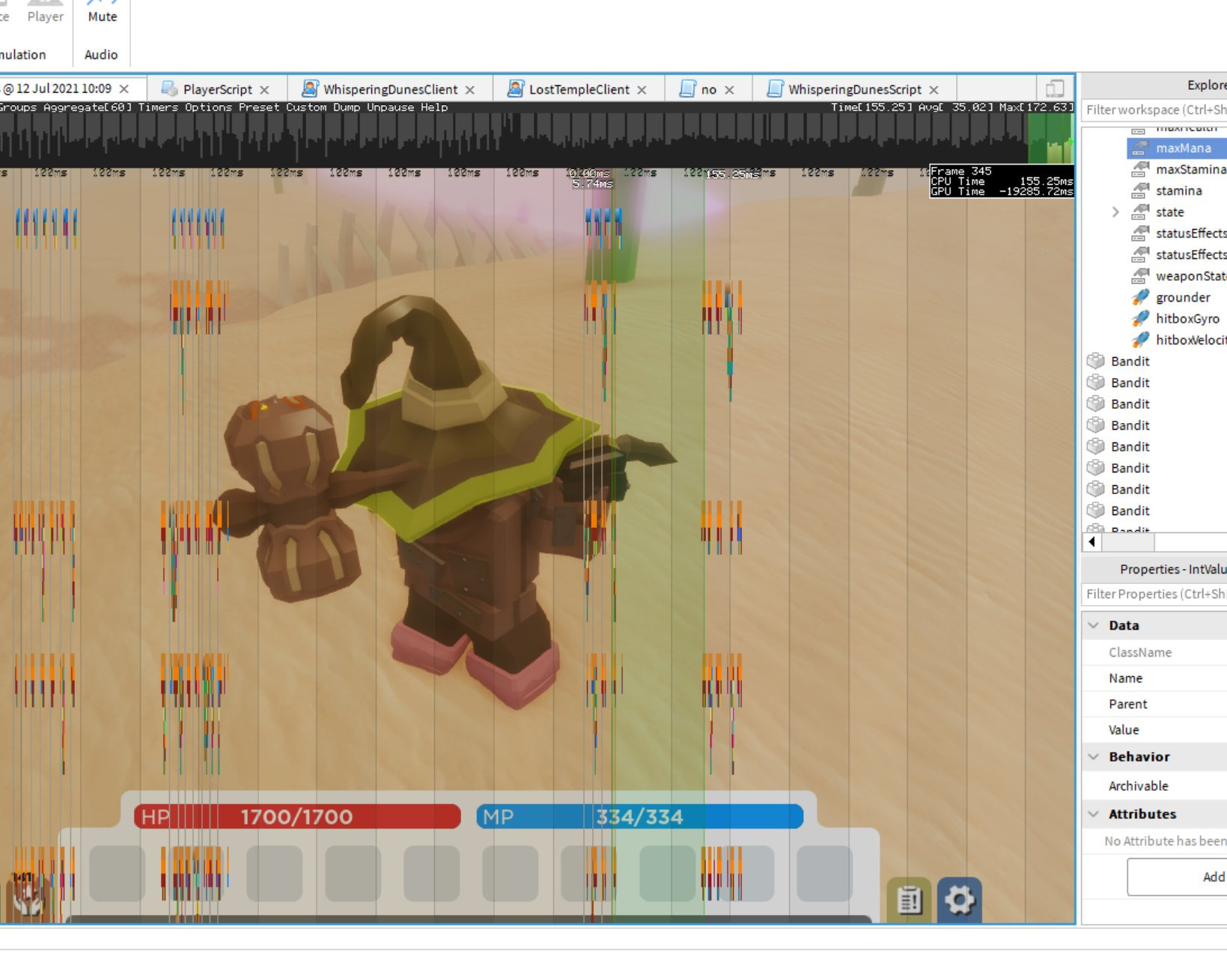Expand the state tree item in Explorer
Image resolution: width=1227 pixels, height=980 pixels.
tap(1115, 212)
